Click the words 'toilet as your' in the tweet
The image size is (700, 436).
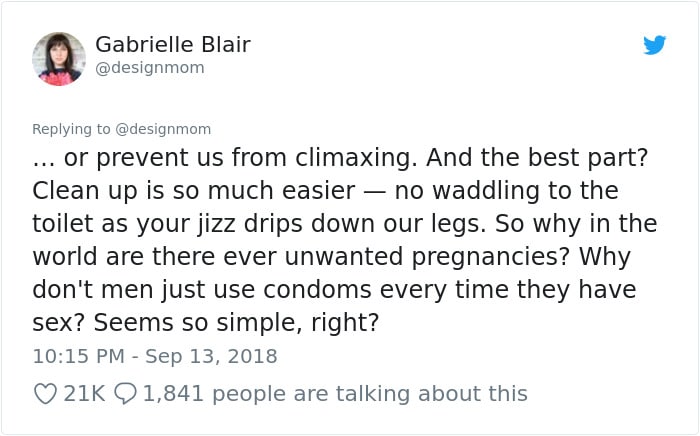pyautogui.click(x=112, y=224)
